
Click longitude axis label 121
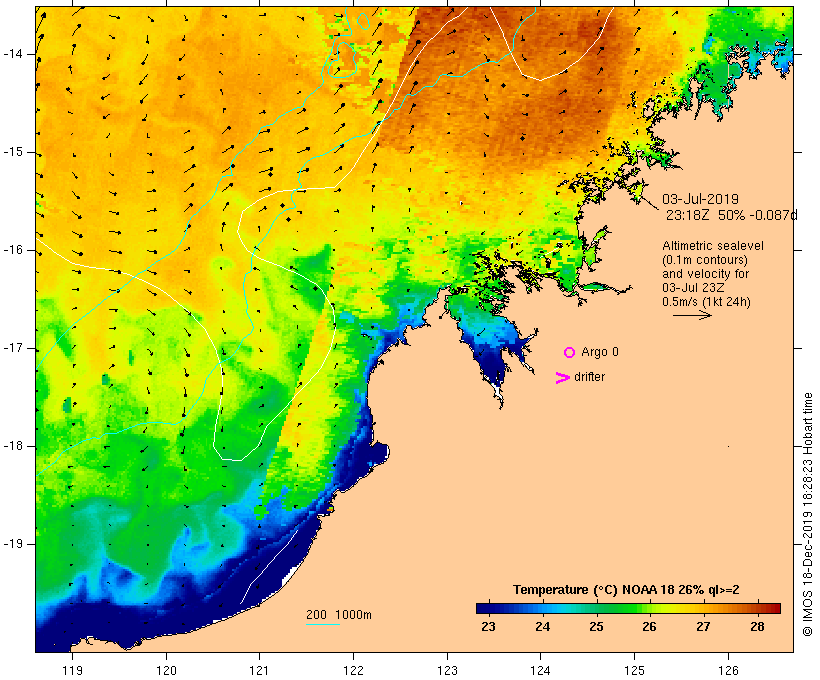coord(259,670)
